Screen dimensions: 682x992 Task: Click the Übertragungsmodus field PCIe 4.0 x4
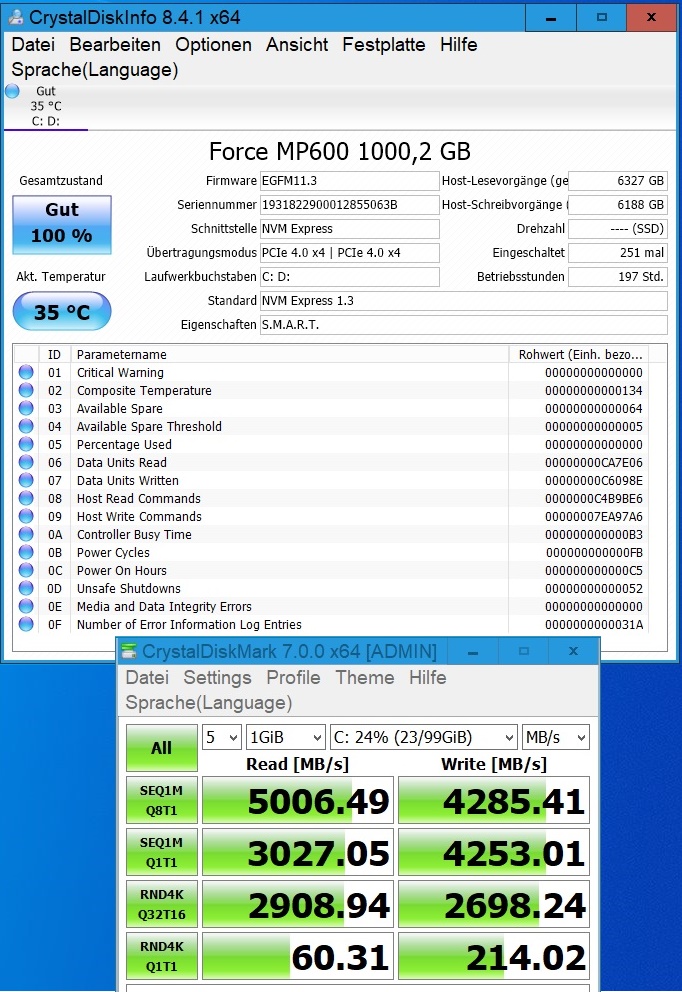click(350, 253)
